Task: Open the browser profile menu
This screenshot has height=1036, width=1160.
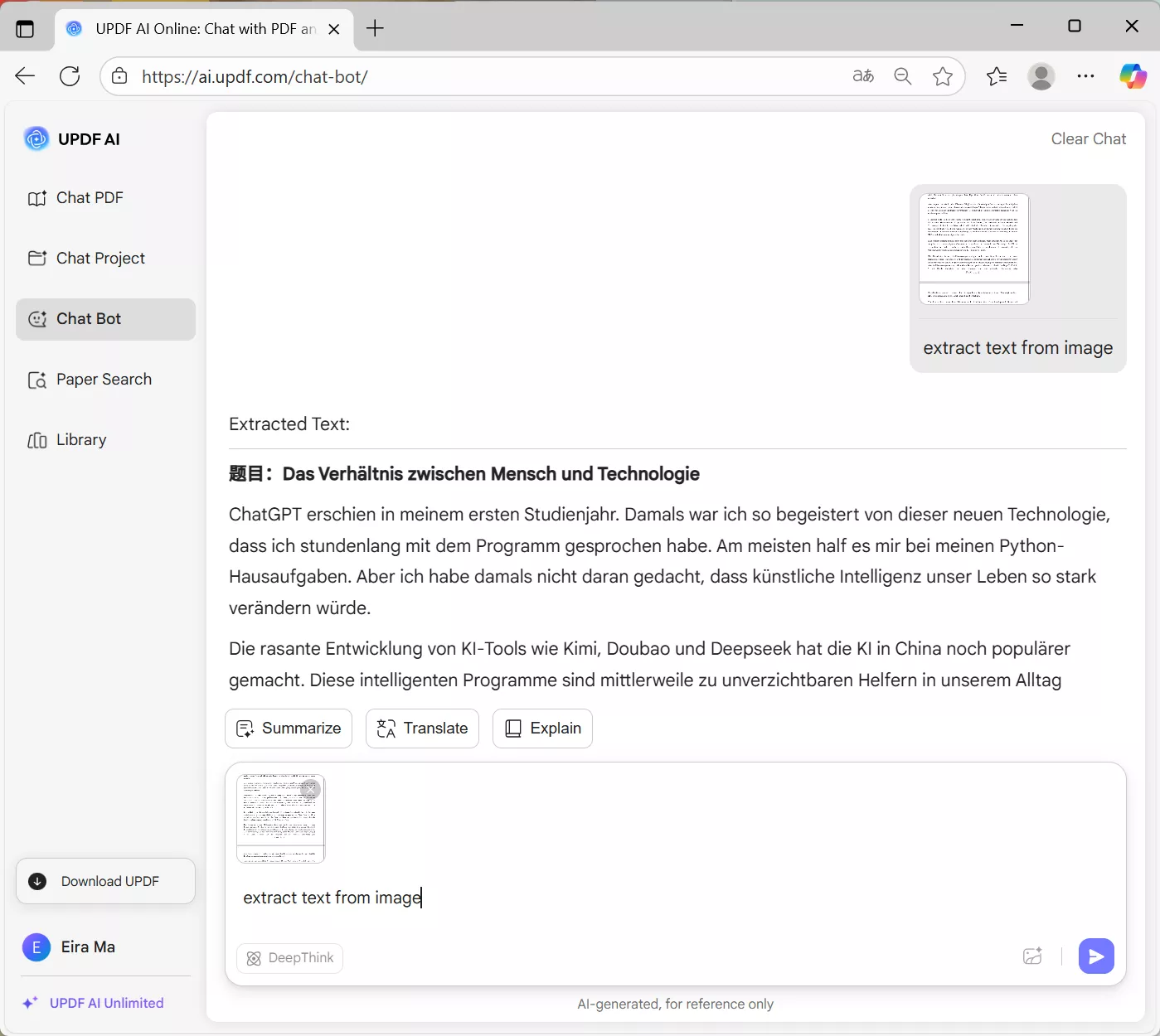Action: [x=1041, y=76]
